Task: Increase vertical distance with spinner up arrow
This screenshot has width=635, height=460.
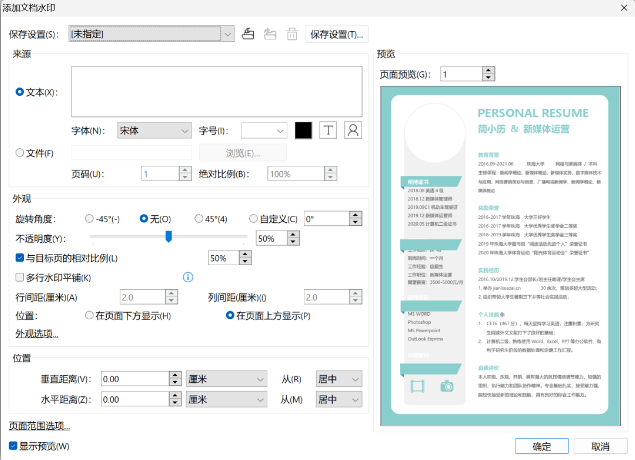Action: [x=178, y=375]
